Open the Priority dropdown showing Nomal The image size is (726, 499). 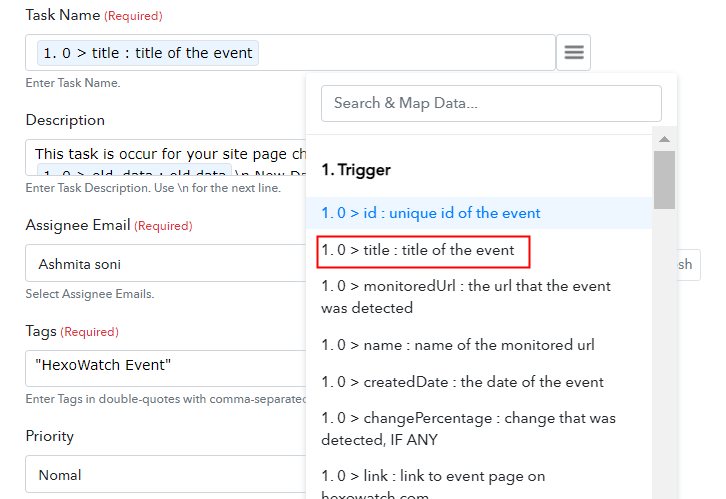point(166,474)
